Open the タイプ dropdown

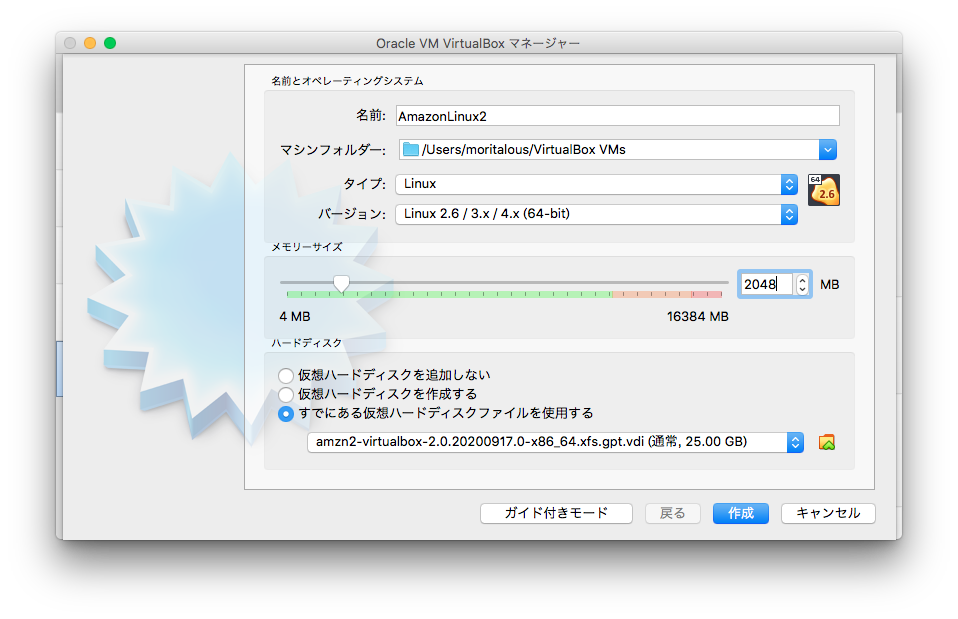(x=789, y=184)
